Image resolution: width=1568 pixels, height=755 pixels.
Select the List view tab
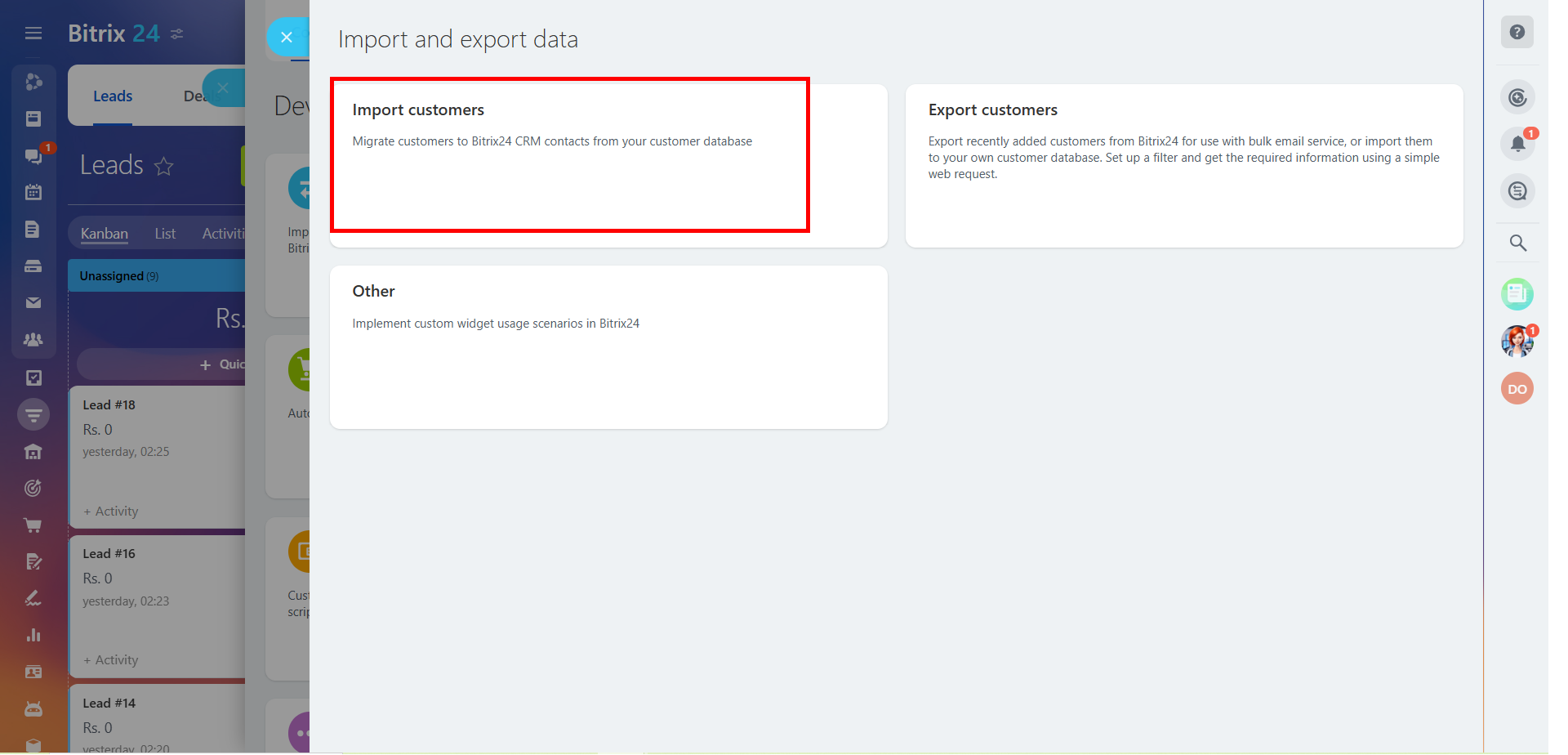pos(165,234)
